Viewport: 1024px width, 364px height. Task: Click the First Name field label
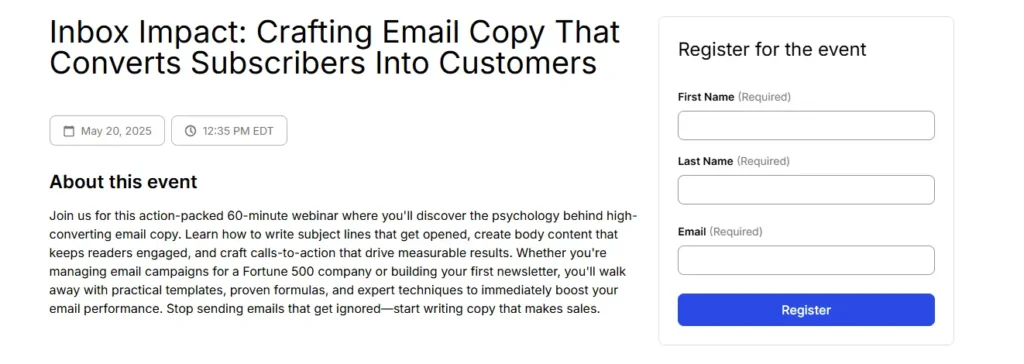(x=706, y=97)
